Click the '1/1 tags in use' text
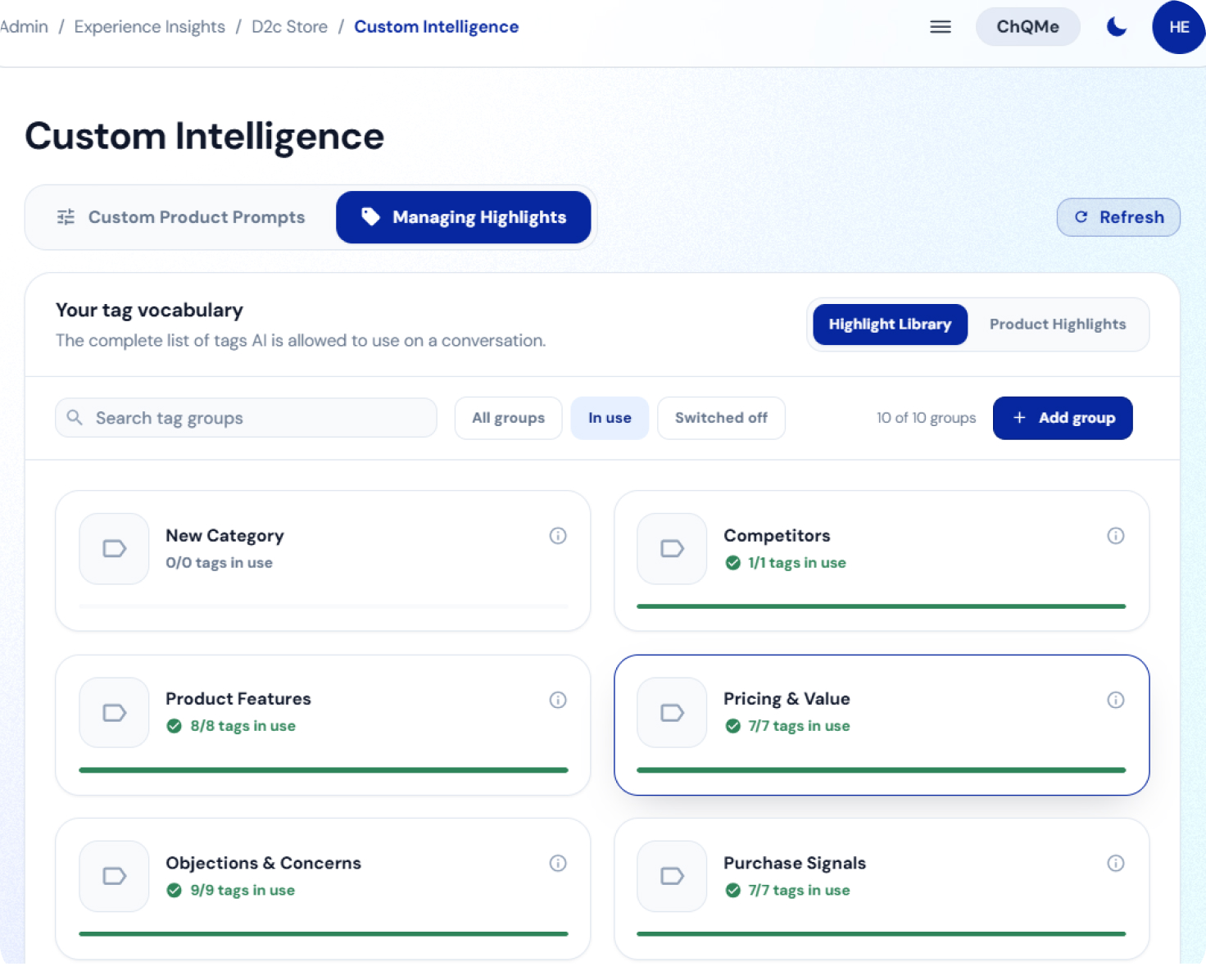This screenshot has width=1206, height=980. point(796,563)
